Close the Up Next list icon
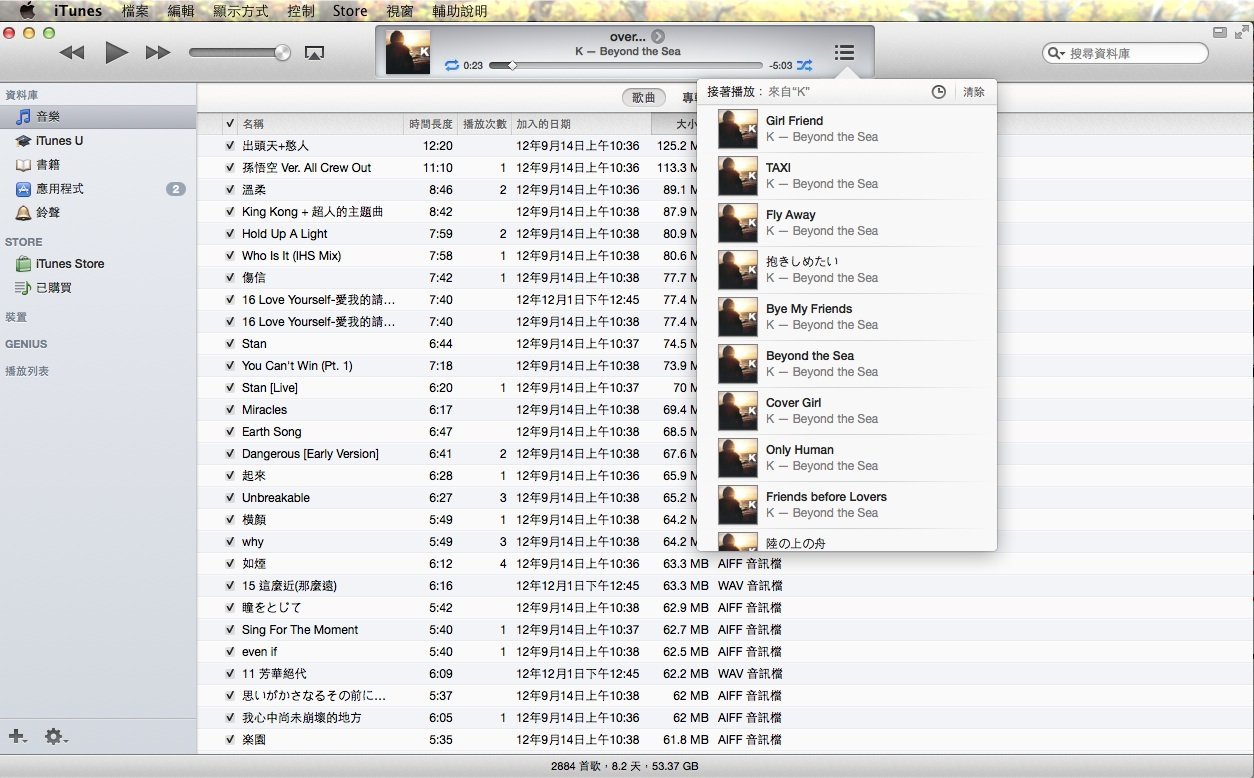Screen dimensions: 1254x778 tap(844, 53)
